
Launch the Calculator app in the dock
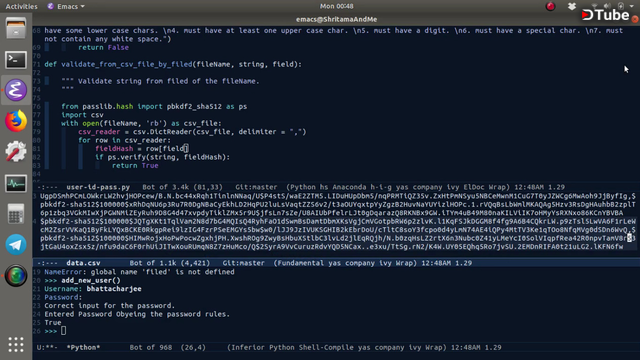(x=16, y=213)
